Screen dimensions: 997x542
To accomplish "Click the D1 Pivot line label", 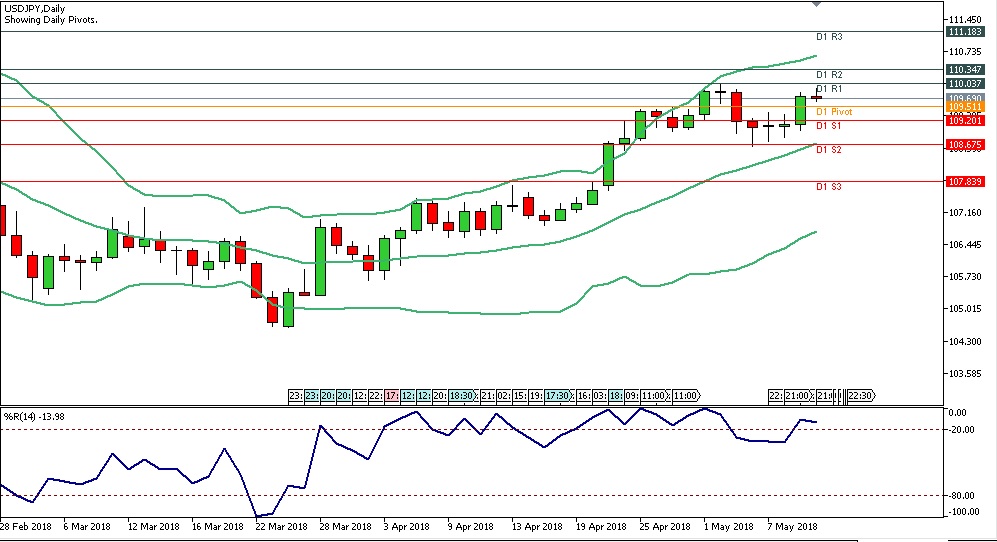I will click(834, 112).
